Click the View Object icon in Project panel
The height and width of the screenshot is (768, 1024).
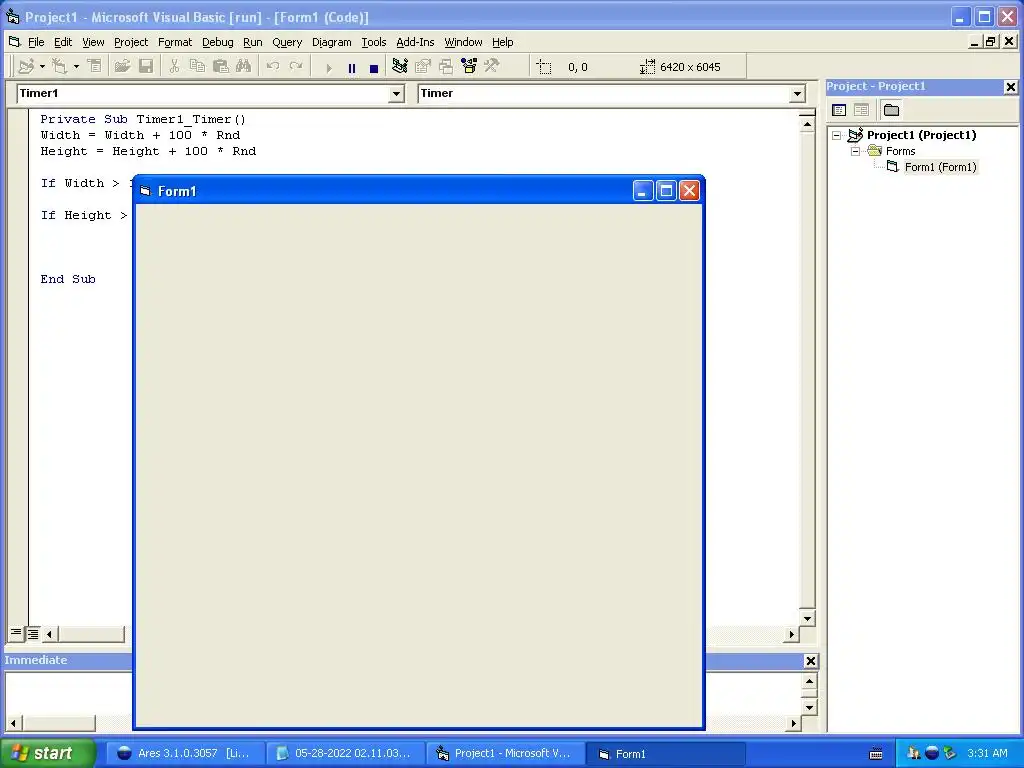(x=861, y=110)
